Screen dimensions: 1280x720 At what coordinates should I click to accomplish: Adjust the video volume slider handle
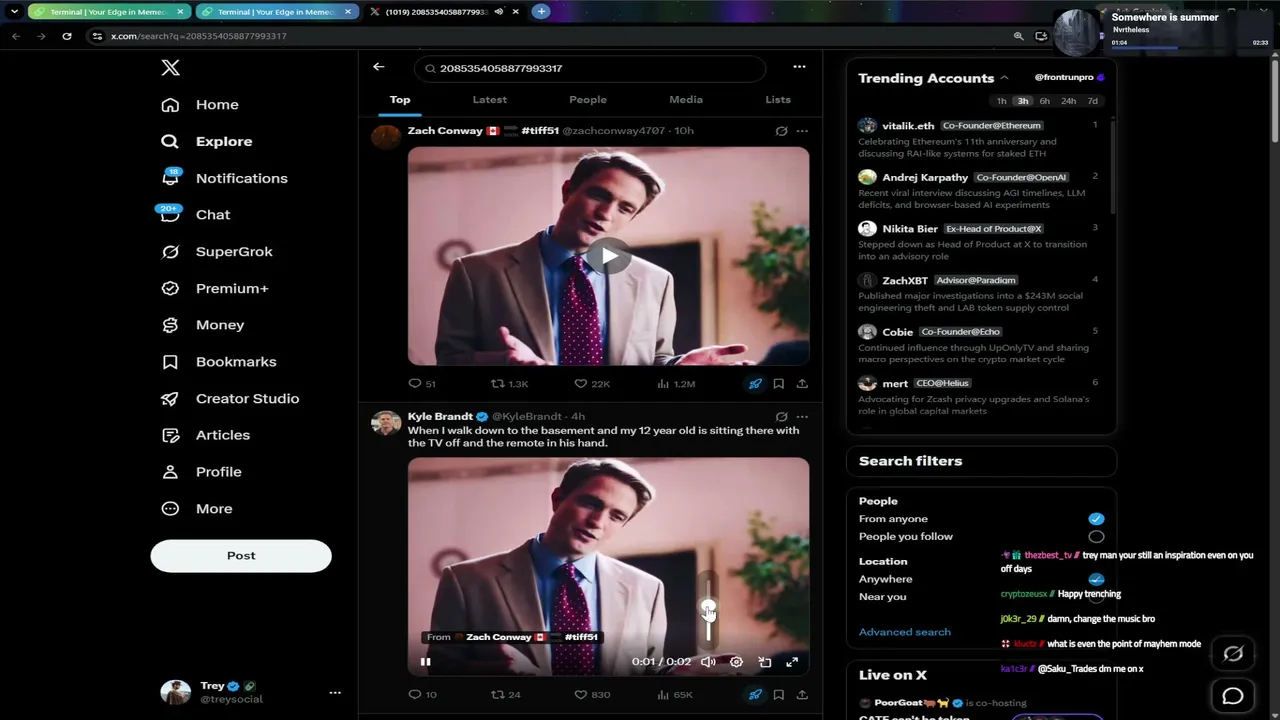click(708, 608)
